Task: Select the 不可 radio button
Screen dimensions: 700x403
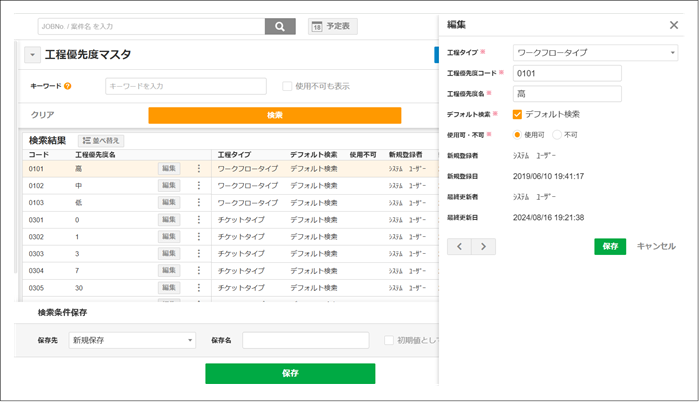Action: point(557,134)
